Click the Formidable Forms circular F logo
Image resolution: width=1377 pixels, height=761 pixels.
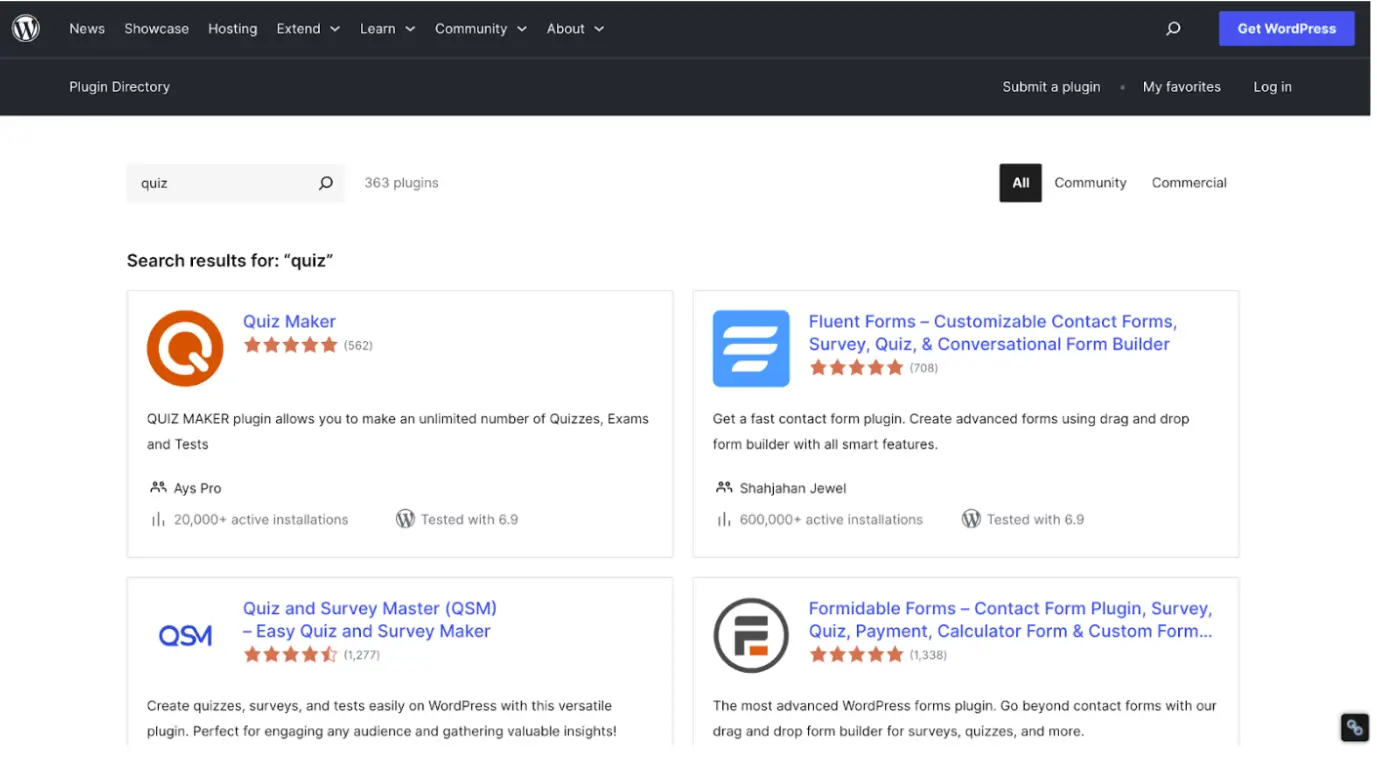click(750, 634)
